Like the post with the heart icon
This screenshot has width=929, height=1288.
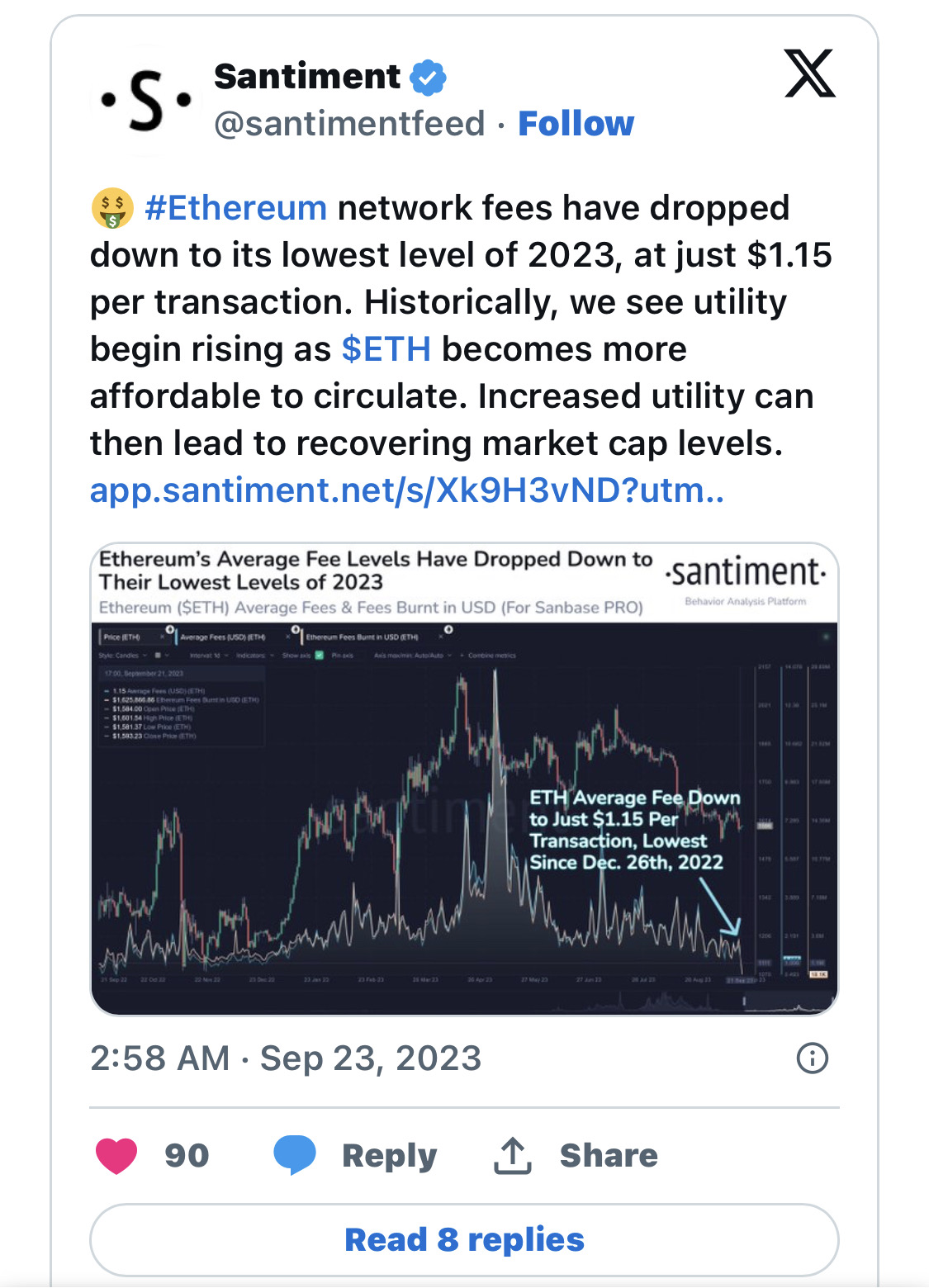point(116,1155)
